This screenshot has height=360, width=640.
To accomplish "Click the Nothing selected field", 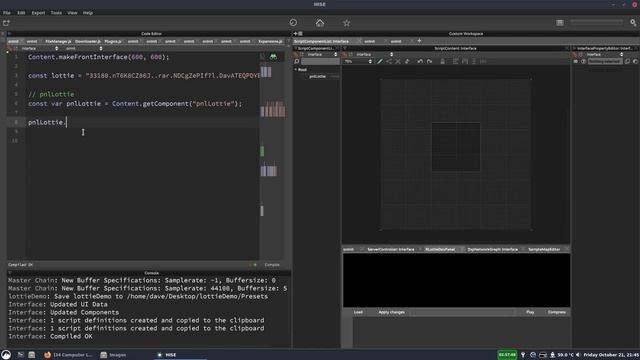I will 605,61.
